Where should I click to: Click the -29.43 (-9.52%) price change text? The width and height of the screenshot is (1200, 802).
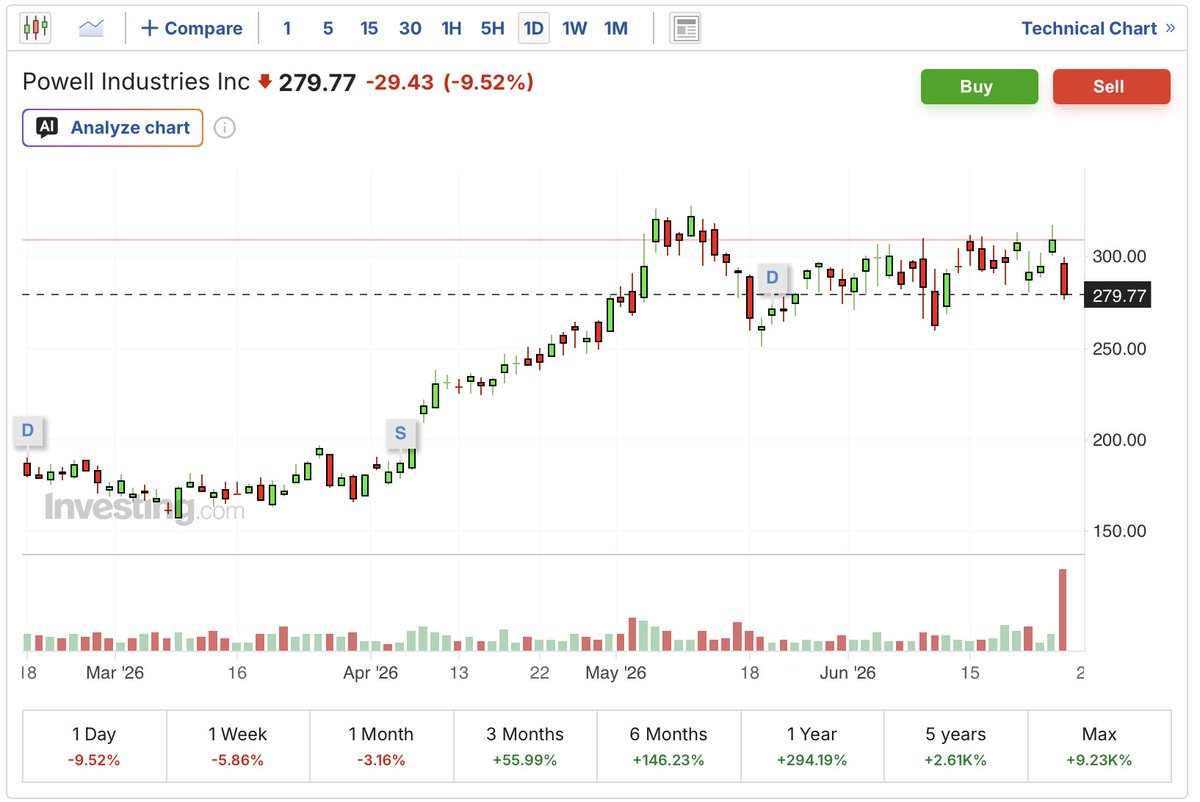point(449,82)
